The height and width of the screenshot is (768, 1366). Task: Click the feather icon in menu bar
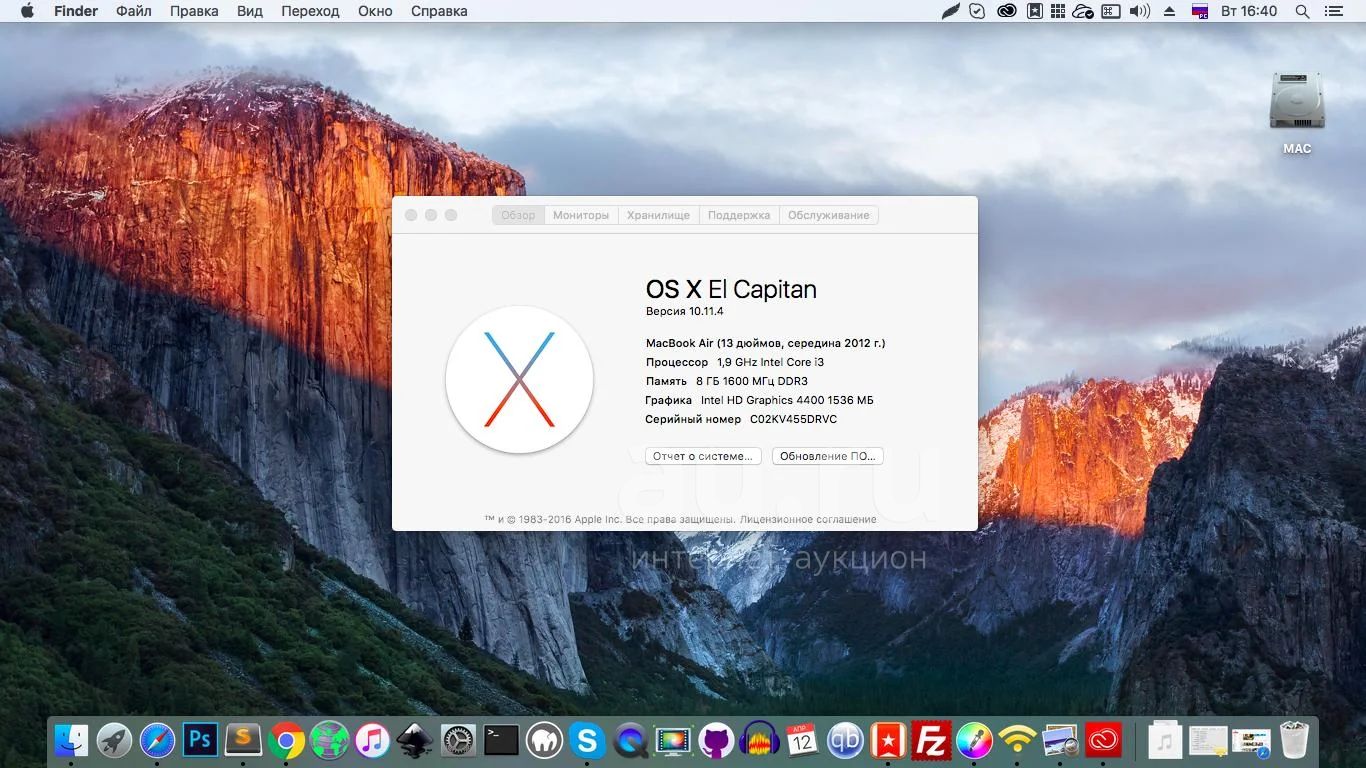point(951,11)
